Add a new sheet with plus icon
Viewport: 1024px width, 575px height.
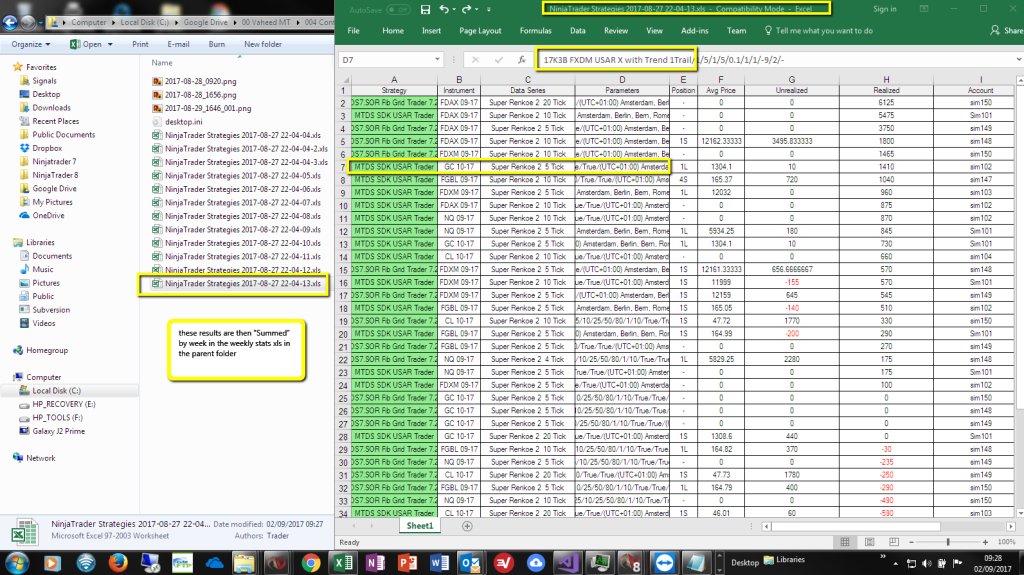tap(467, 526)
